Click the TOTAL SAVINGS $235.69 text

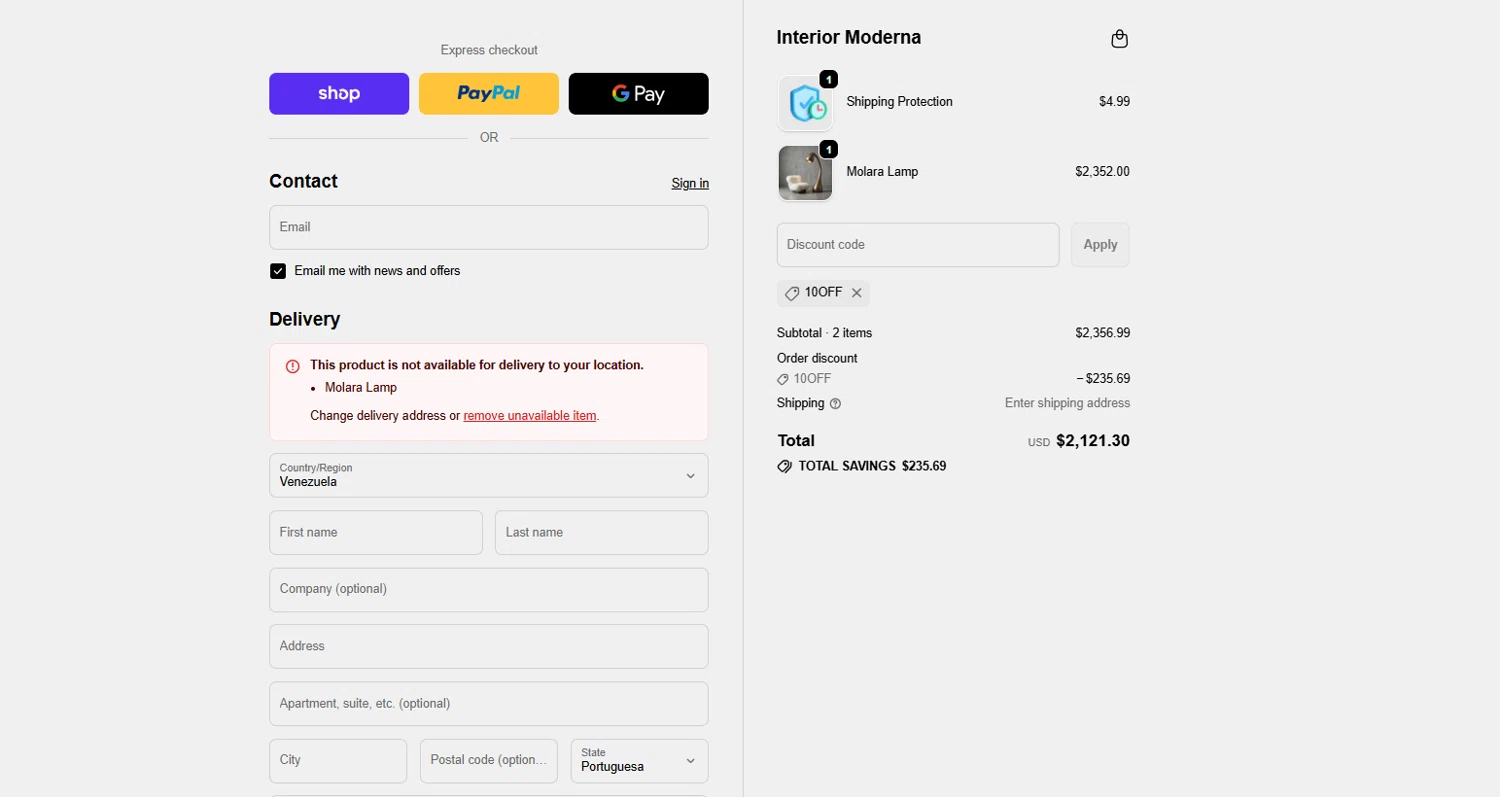[x=872, y=466]
